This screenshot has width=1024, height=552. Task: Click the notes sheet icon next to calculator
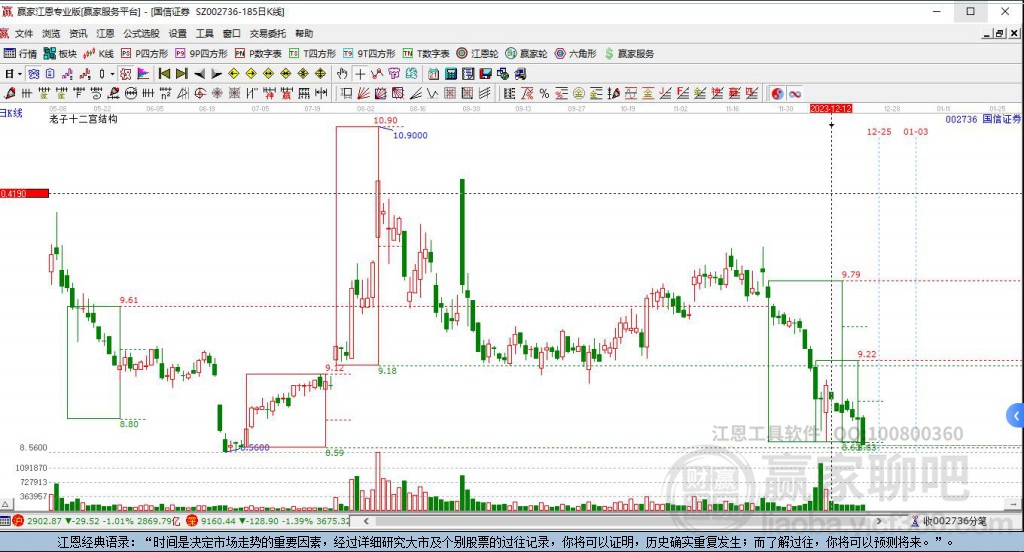click(x=468, y=74)
